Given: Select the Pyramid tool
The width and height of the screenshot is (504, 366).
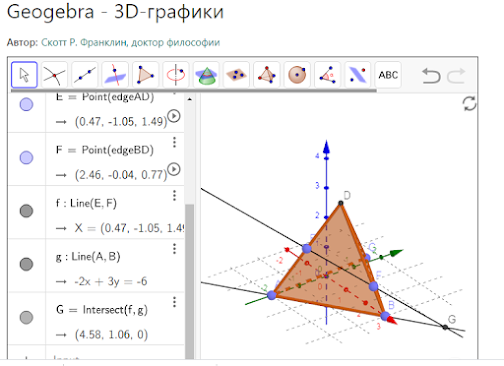Looking at the screenshot, I should pos(267,75).
